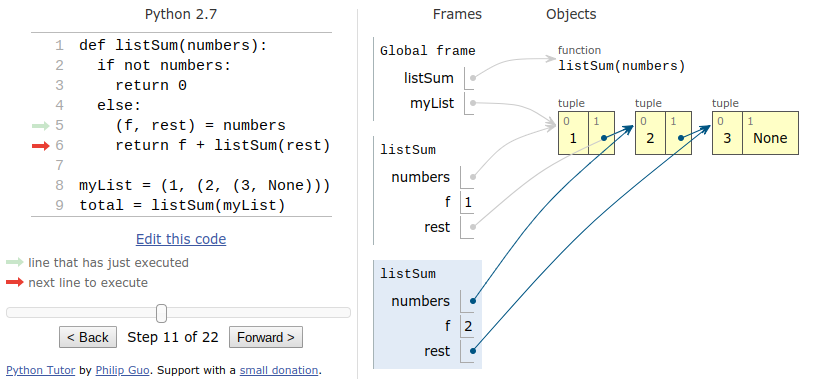Open the small donation link

279,370
